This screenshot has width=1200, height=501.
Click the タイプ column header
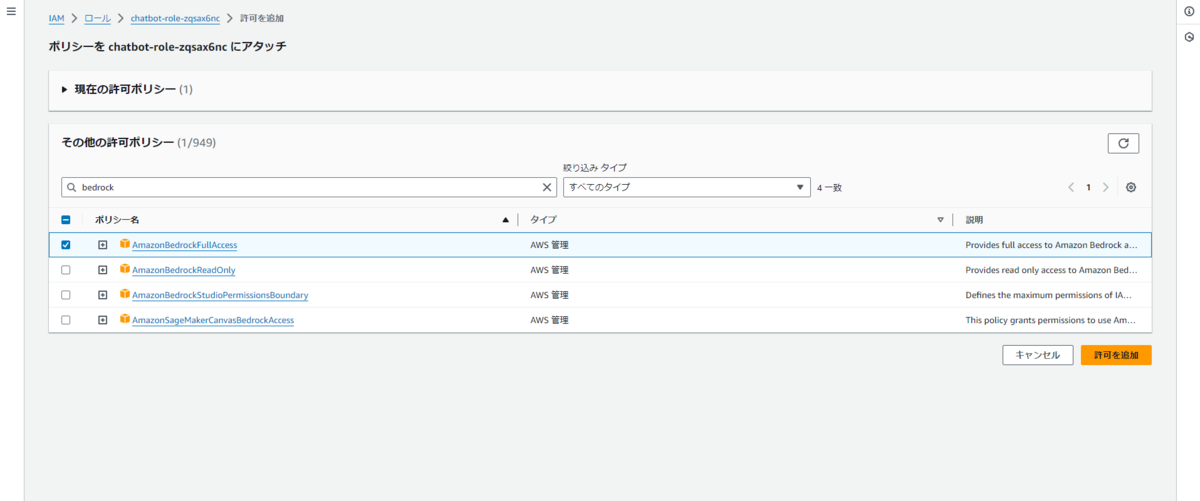[x=543, y=219]
